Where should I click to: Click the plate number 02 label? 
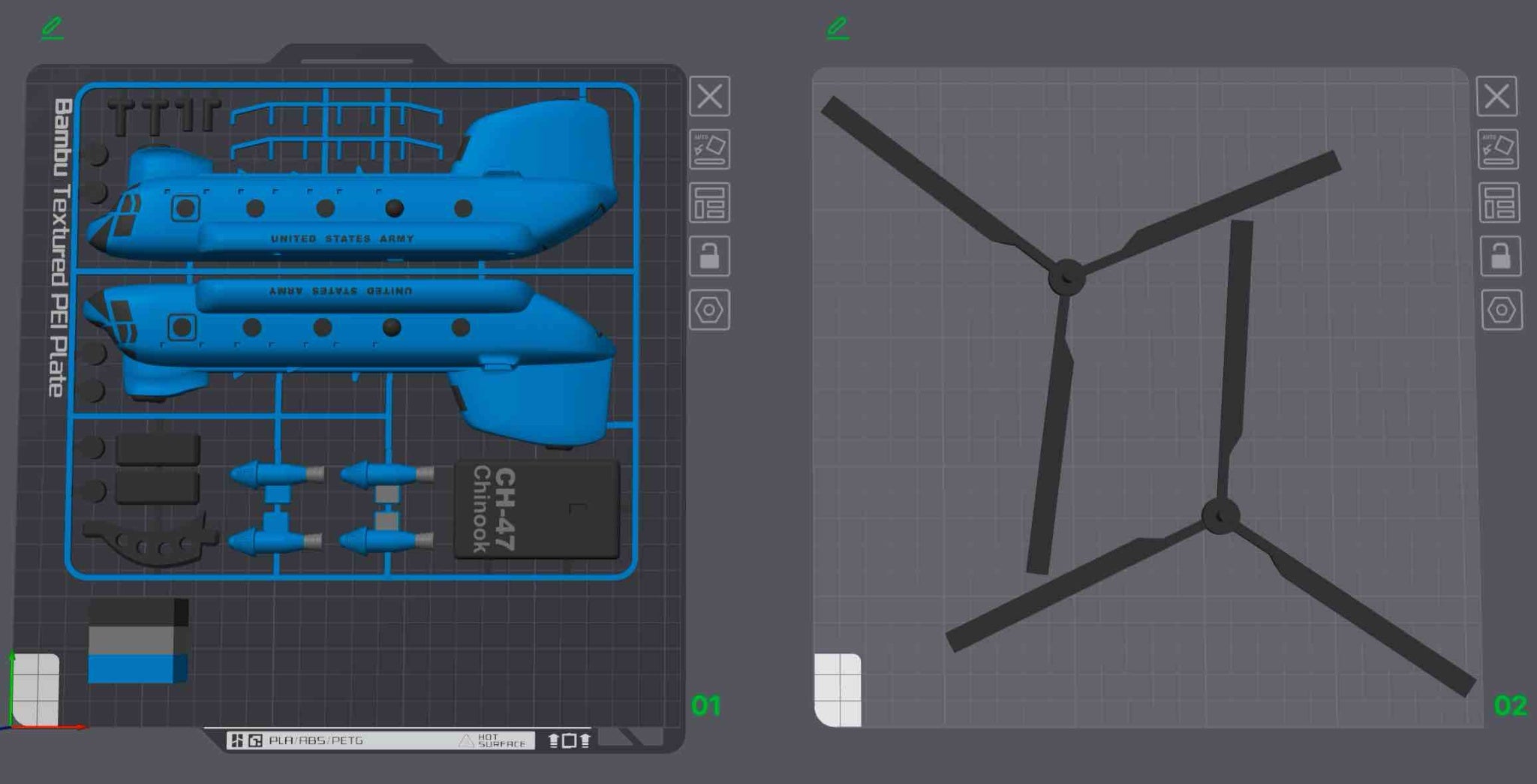1510,705
